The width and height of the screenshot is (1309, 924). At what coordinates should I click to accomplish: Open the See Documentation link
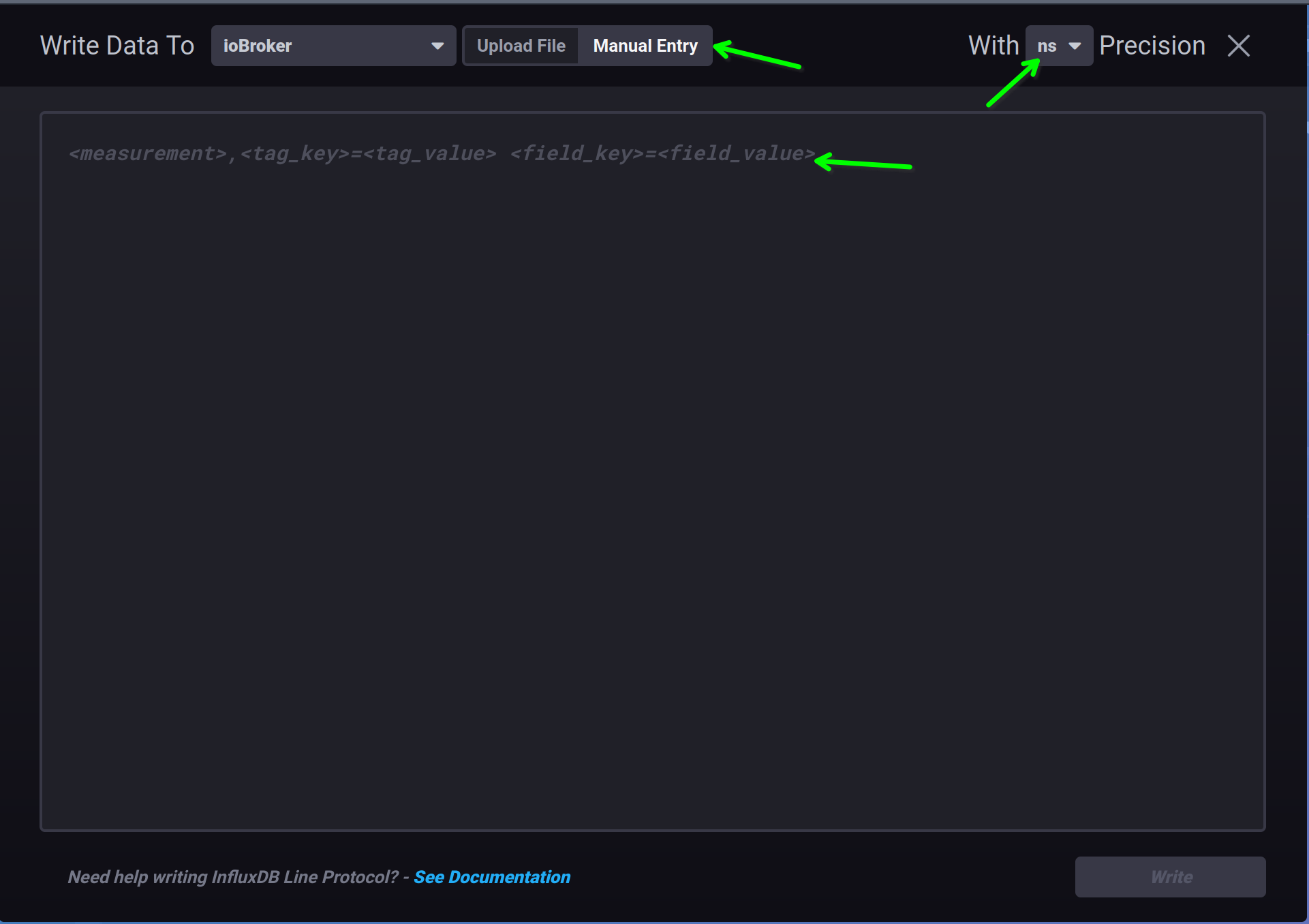(492, 877)
